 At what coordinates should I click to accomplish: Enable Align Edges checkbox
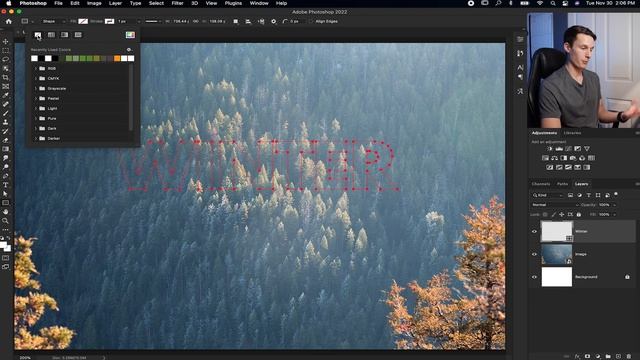coord(312,21)
